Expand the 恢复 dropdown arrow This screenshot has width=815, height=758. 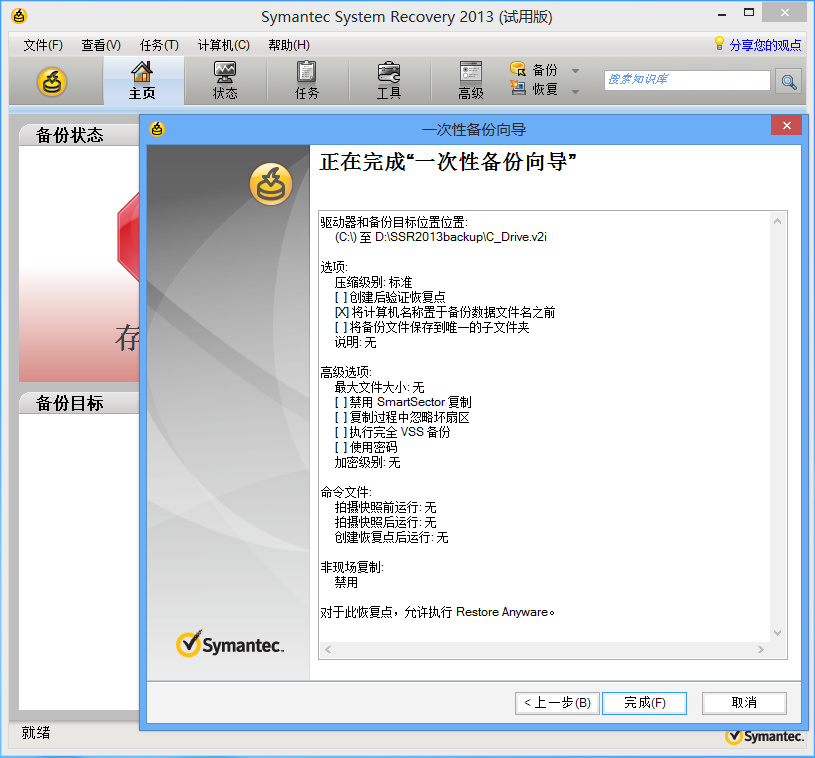[575, 92]
